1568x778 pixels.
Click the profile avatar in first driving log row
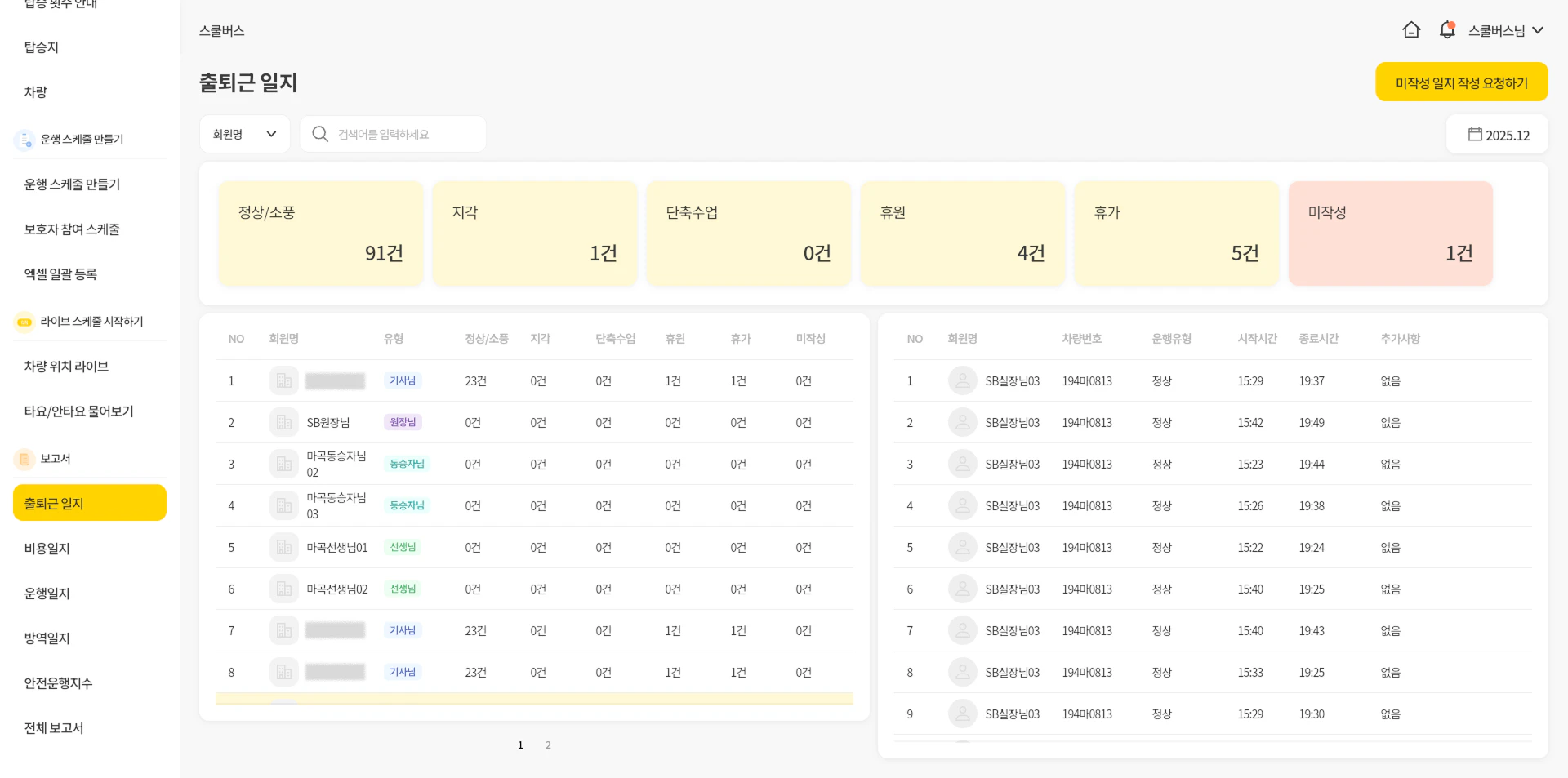coord(963,381)
